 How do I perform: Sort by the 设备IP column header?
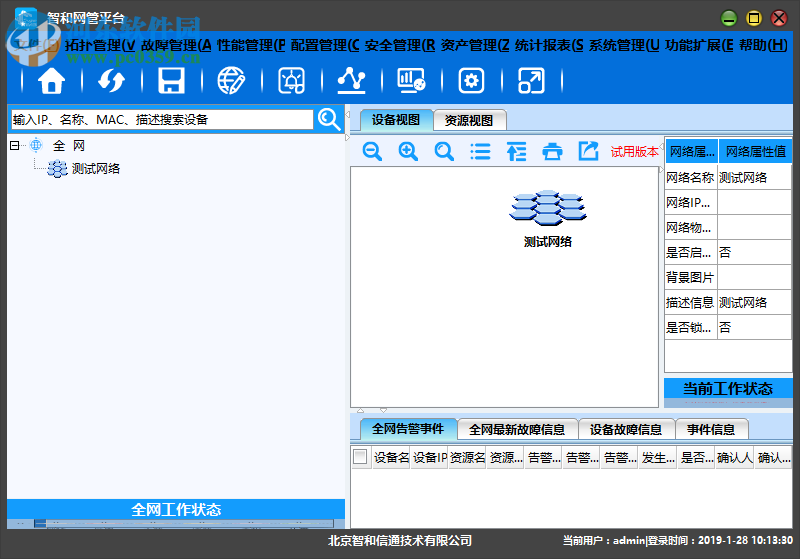(x=430, y=458)
